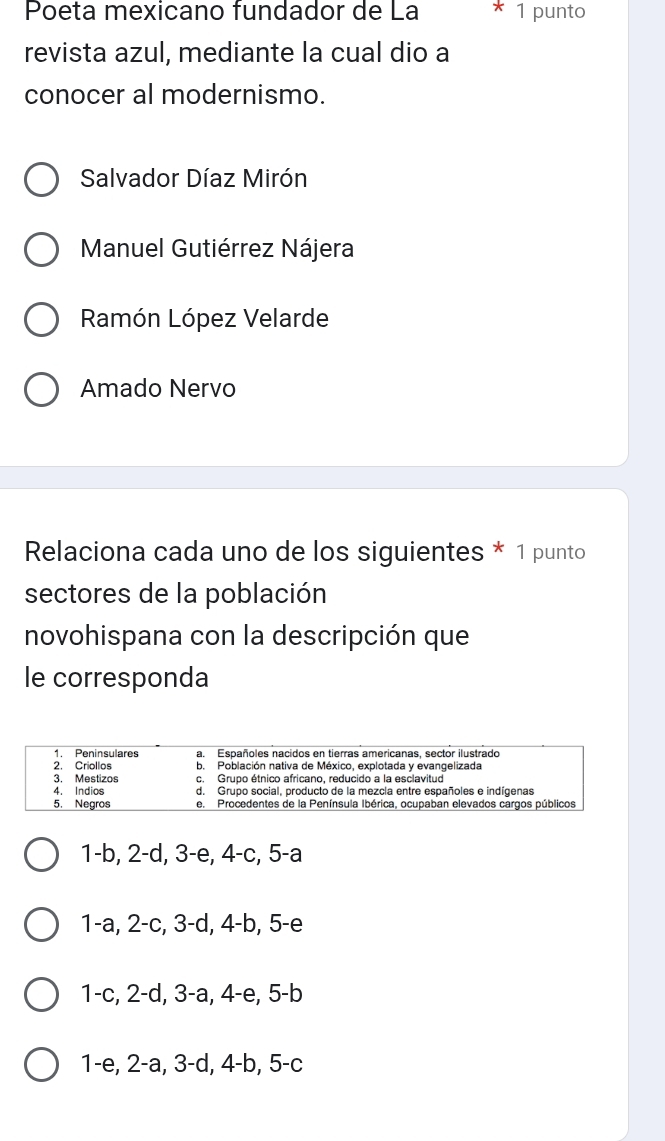This screenshot has width=665, height=1141.
Task: Mark radio circle for 1-c, 2-d, 3-a, 4-e, 5-b
Action: tap(41, 996)
